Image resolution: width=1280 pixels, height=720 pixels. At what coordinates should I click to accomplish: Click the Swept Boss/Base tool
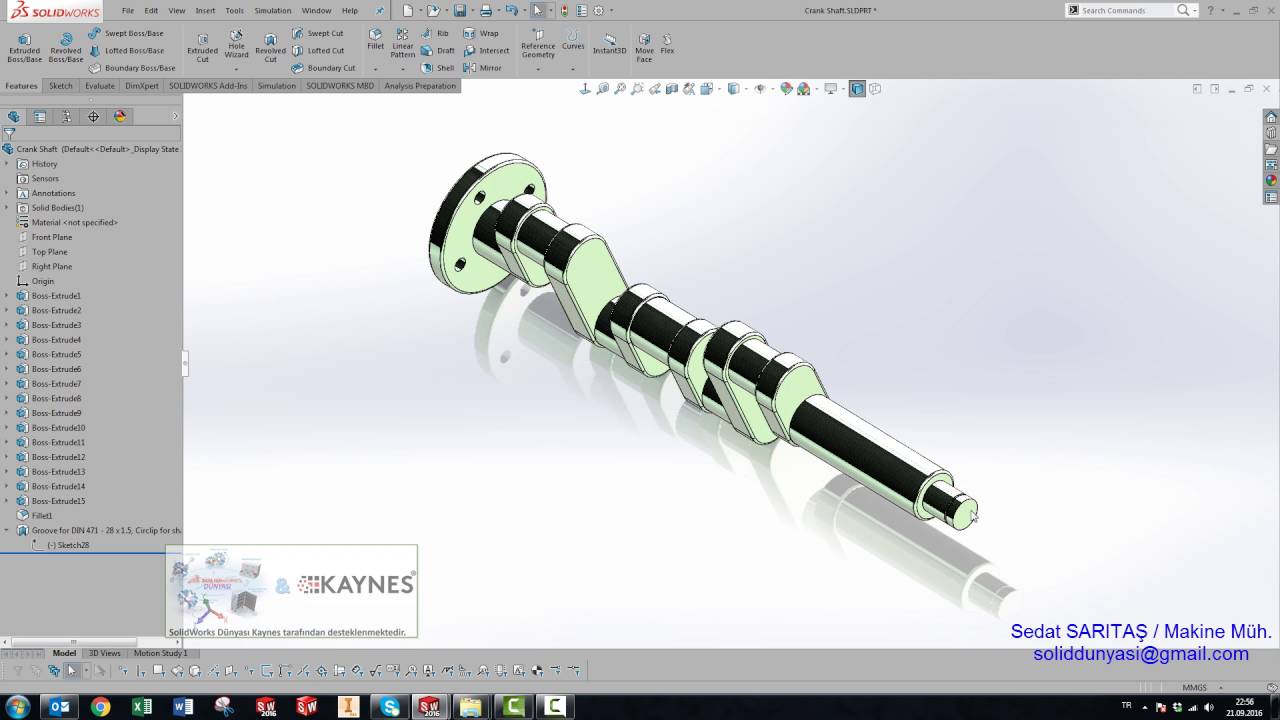pyautogui.click(x=125, y=33)
